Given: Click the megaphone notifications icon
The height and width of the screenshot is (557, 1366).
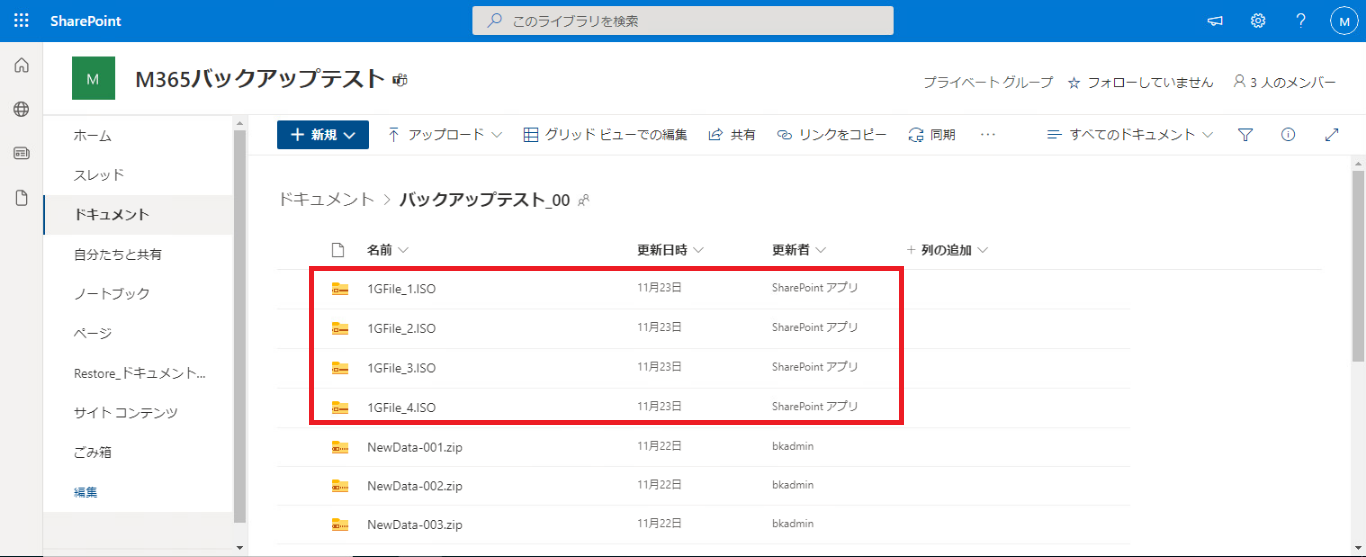Looking at the screenshot, I should (1215, 21).
